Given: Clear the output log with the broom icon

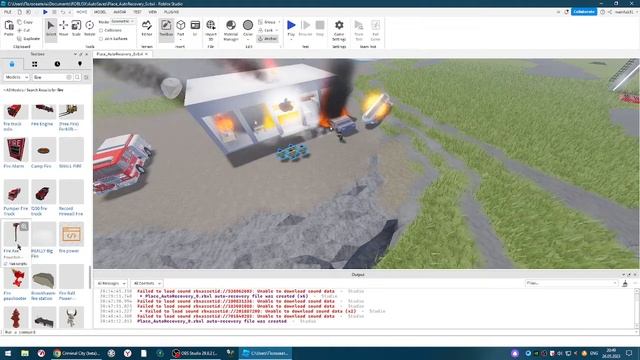Looking at the screenshot, I should [x=625, y=283].
